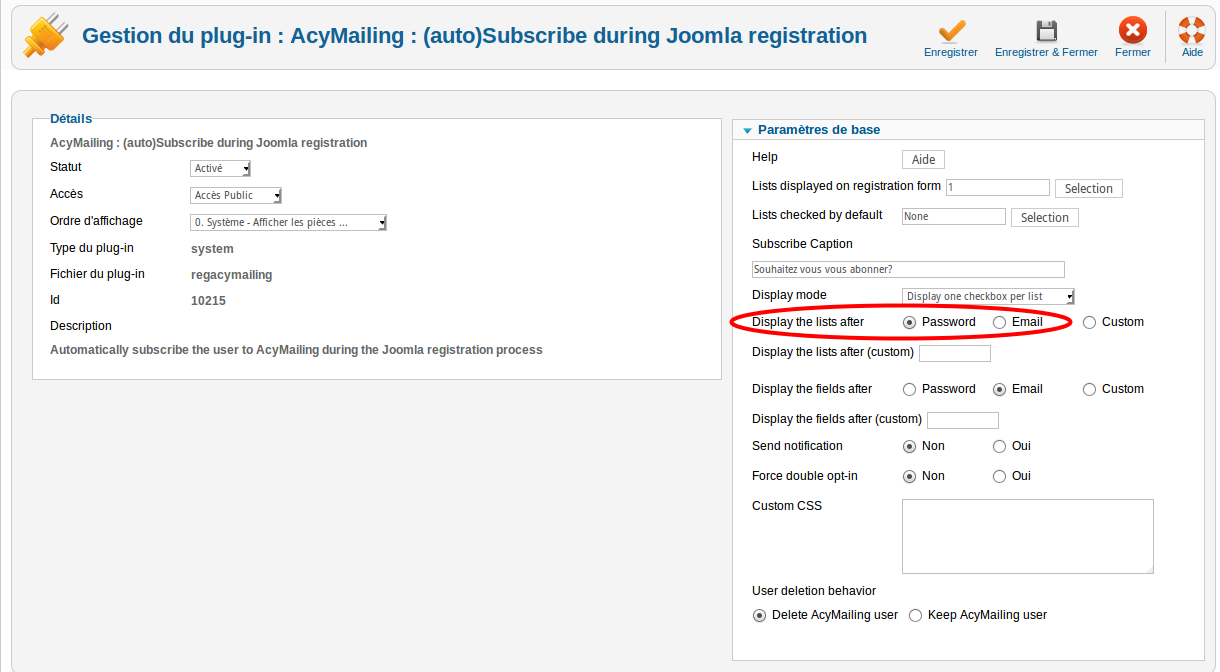
Task: Expand the Ordre d'affichage dropdown
Action: click(288, 223)
